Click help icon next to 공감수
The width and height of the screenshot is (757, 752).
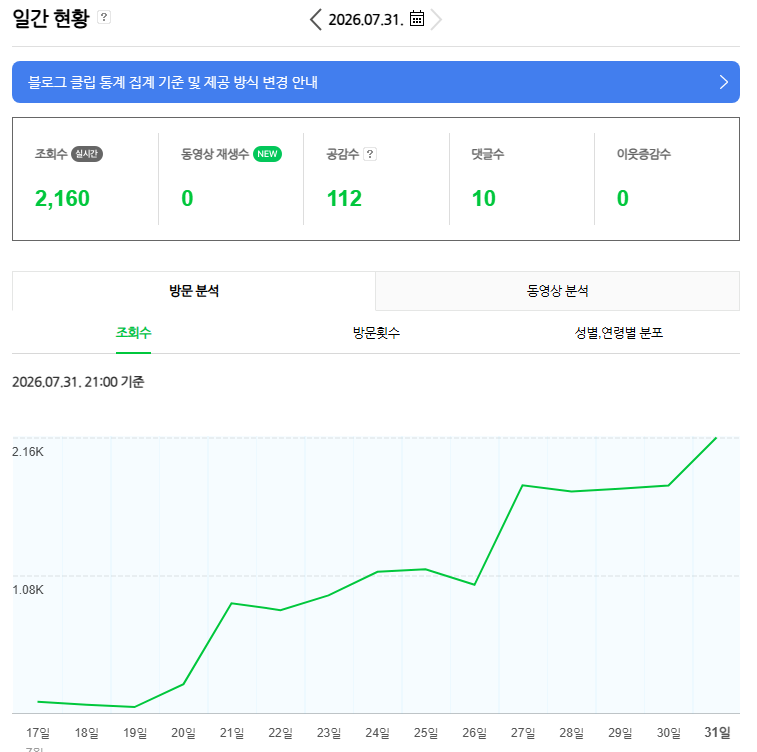[370, 154]
